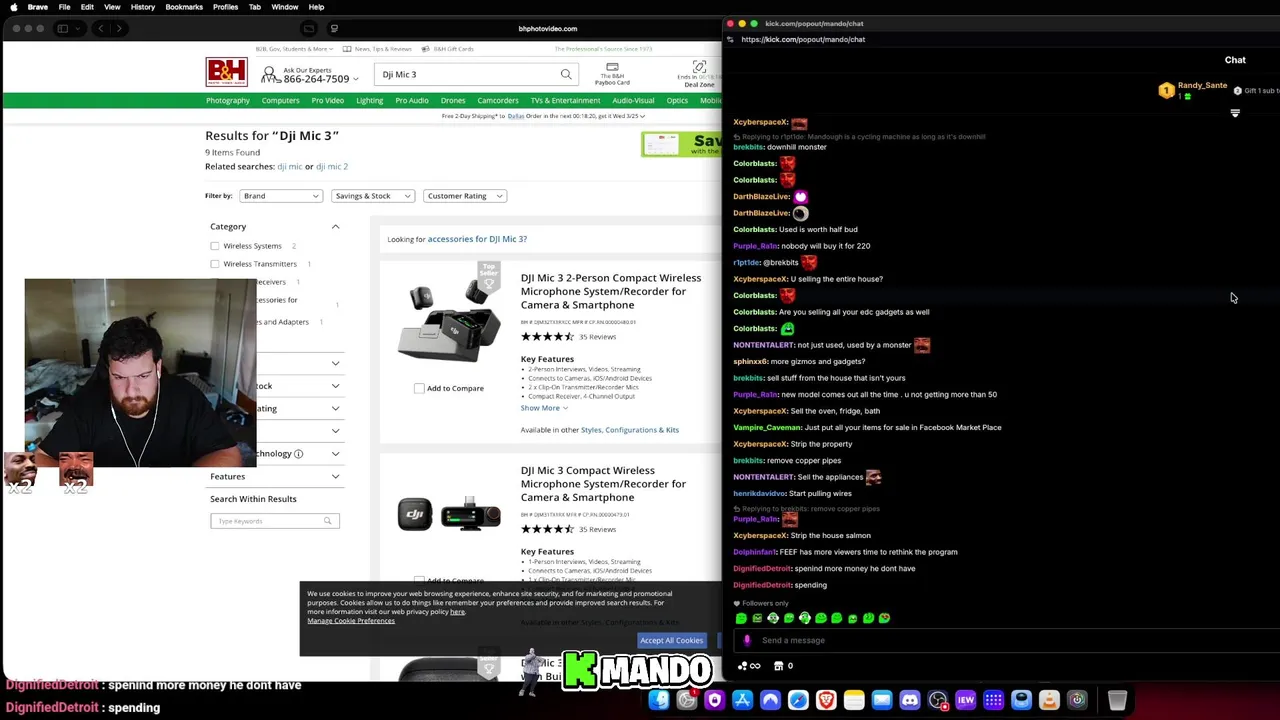Open the 35 Reviews link of first product
1280x720 pixels.
click(597, 337)
